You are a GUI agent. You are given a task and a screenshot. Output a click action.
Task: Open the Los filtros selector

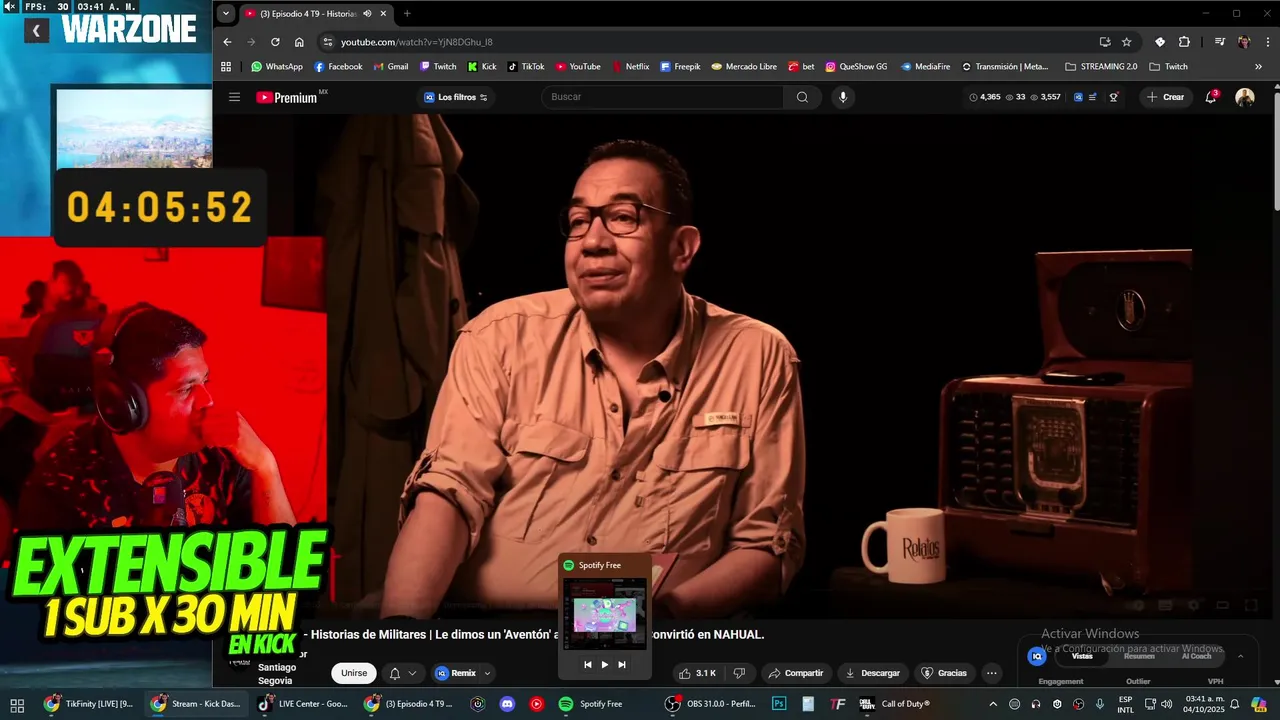click(x=456, y=97)
